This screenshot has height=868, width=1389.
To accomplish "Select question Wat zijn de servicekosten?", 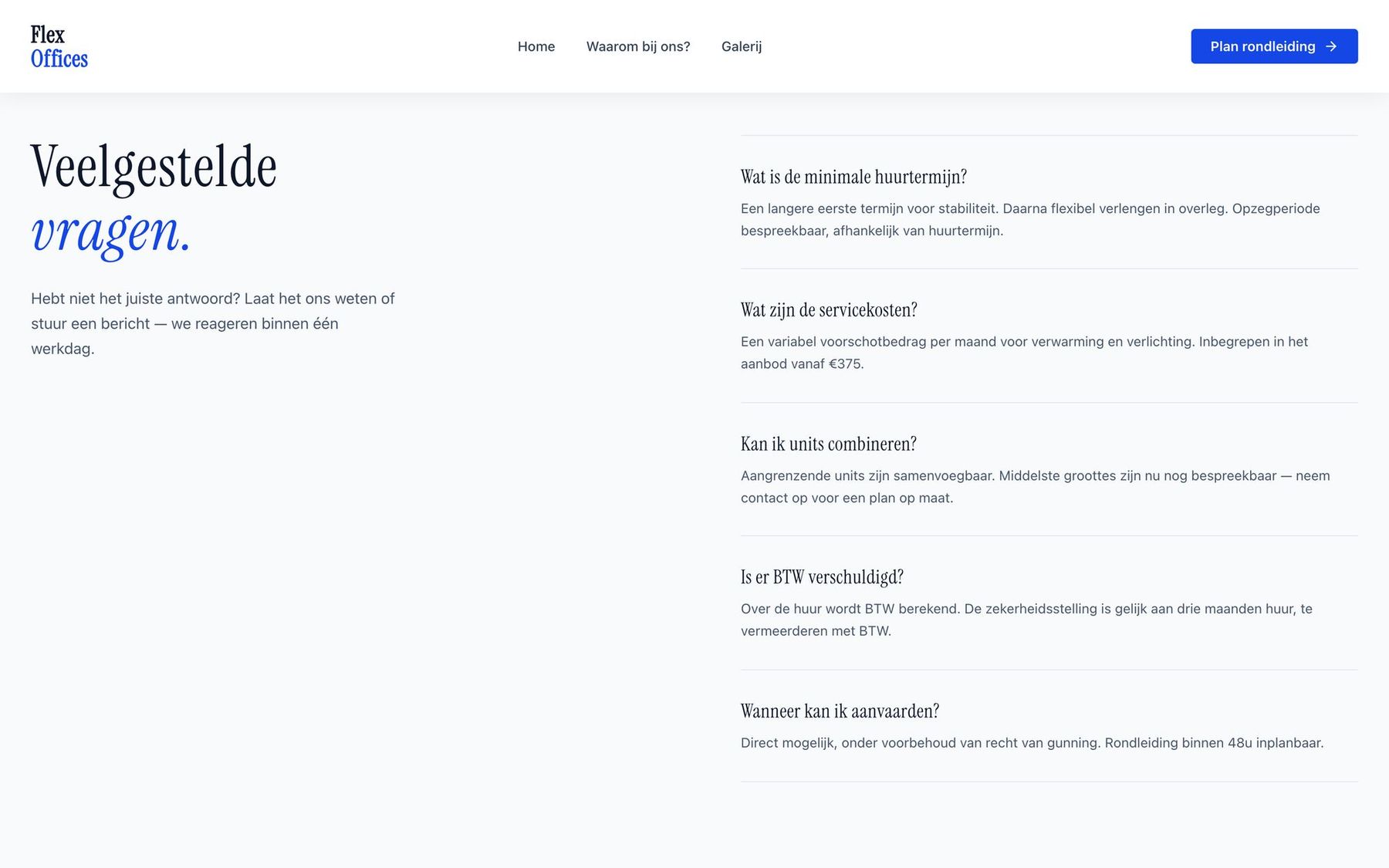I will (x=829, y=310).
